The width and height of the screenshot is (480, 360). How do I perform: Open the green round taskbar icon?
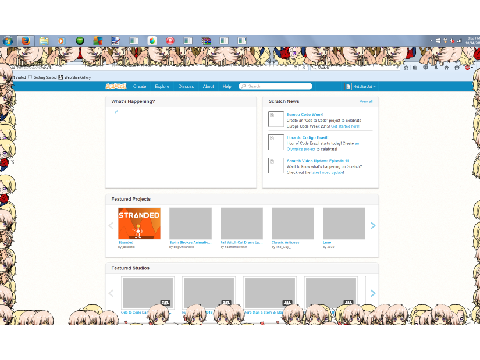[80, 41]
